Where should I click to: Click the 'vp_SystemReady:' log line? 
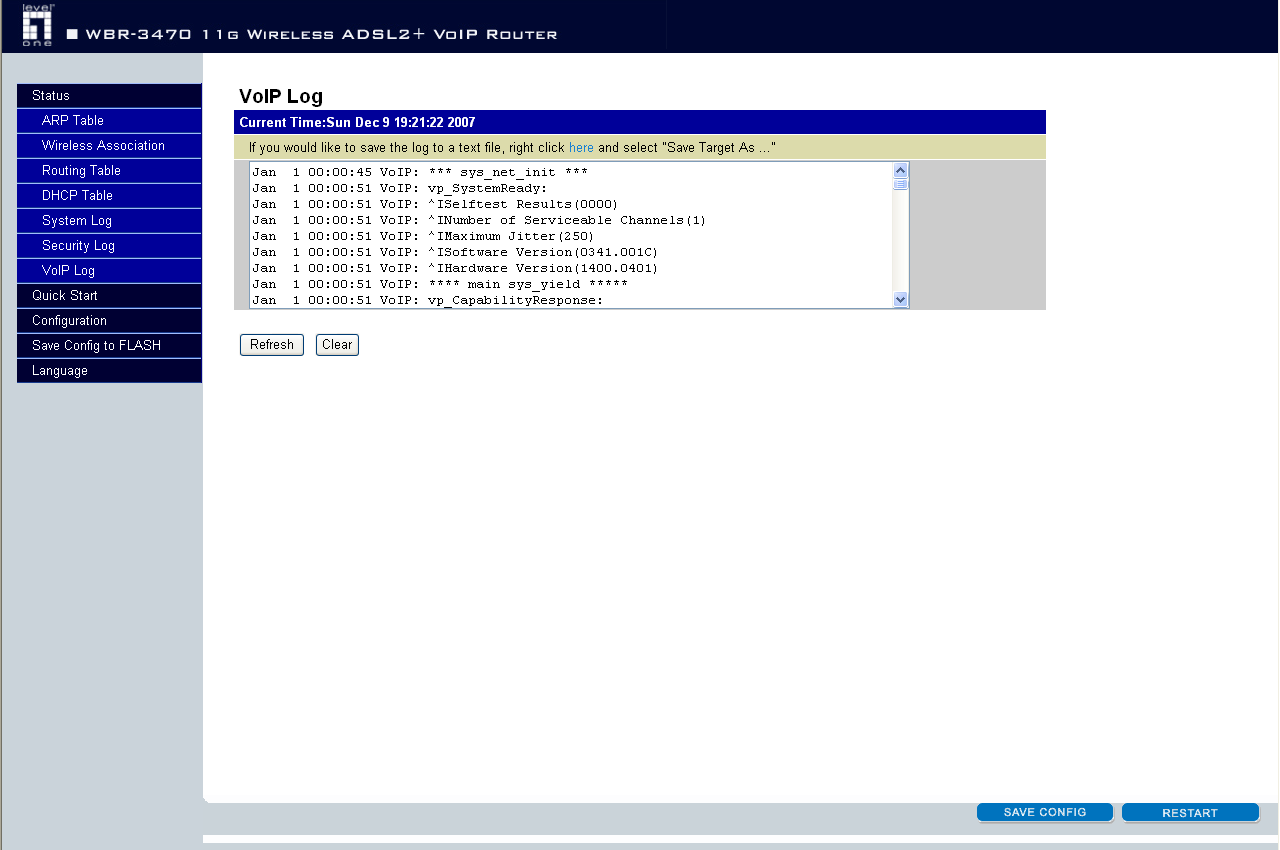tap(399, 188)
